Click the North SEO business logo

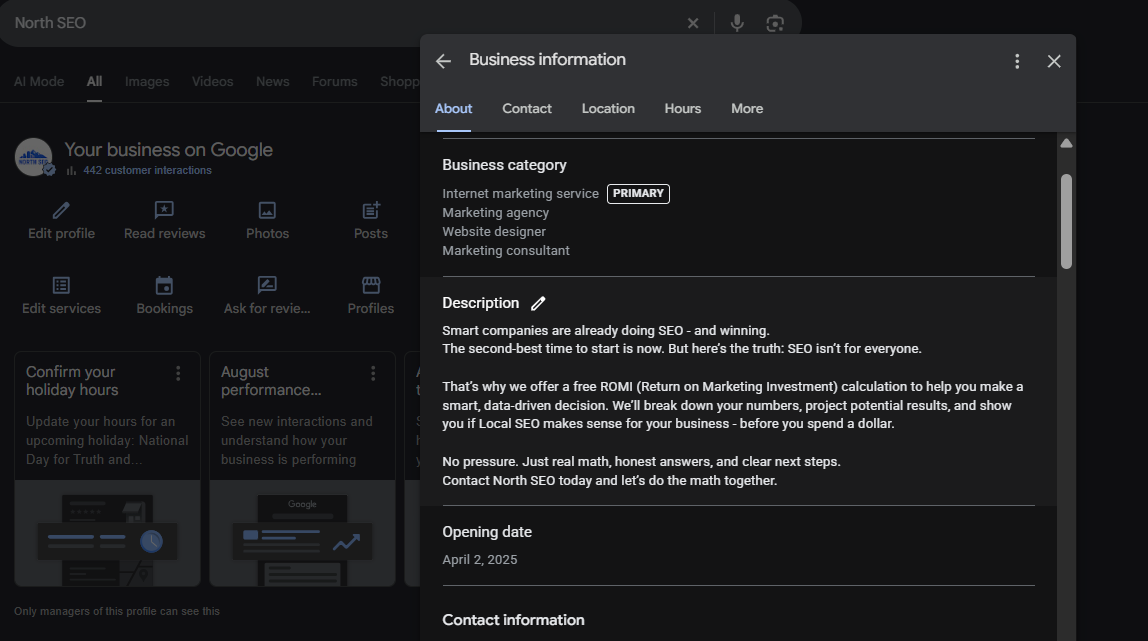pos(34,157)
